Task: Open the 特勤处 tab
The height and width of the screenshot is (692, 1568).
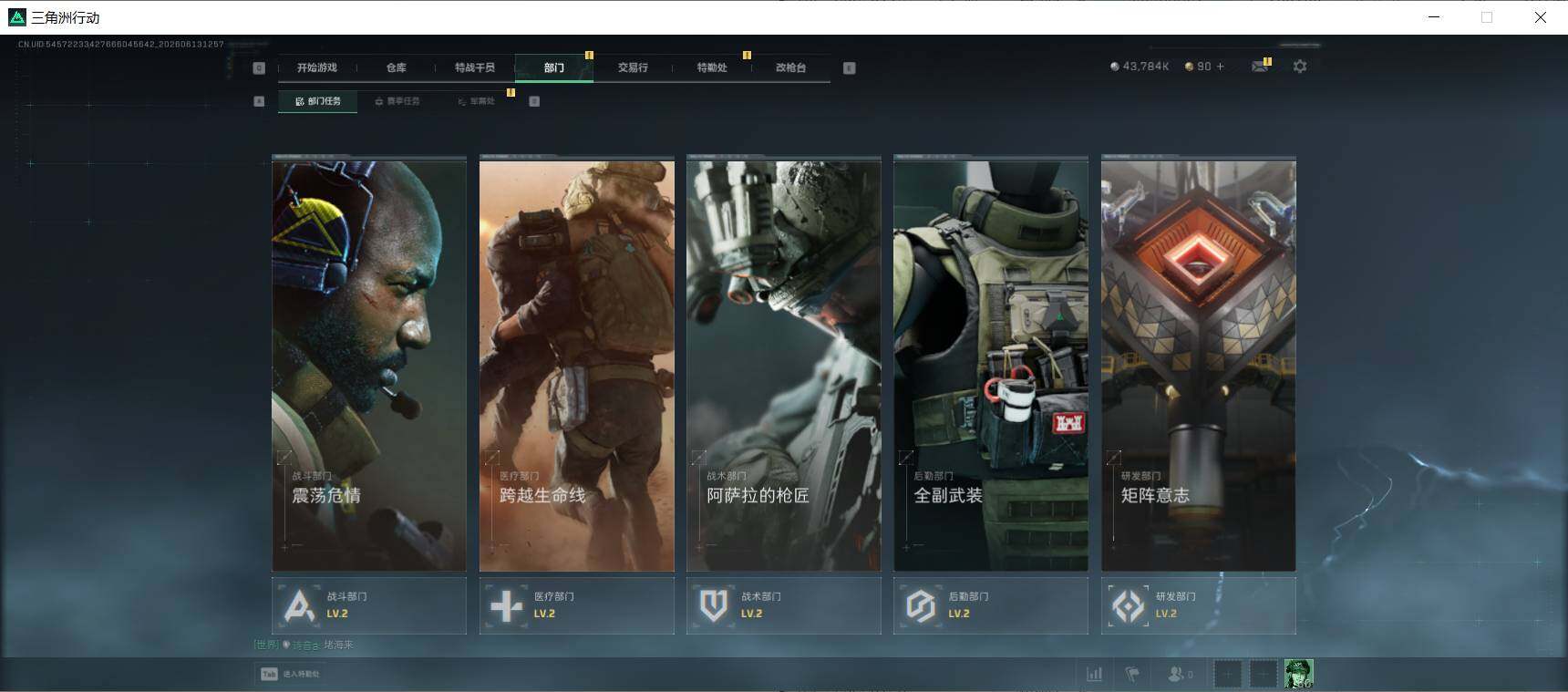Action: [x=712, y=67]
